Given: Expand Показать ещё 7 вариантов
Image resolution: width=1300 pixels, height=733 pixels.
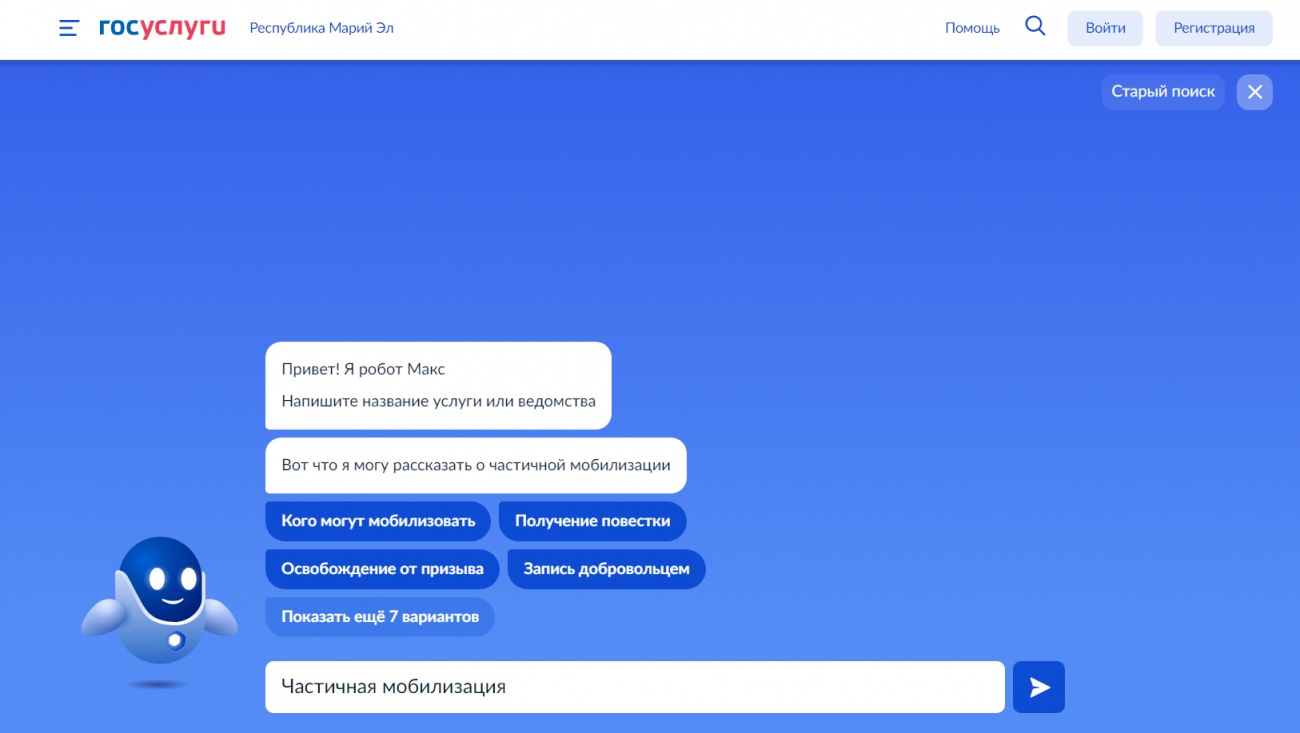Looking at the screenshot, I should tap(380, 617).
